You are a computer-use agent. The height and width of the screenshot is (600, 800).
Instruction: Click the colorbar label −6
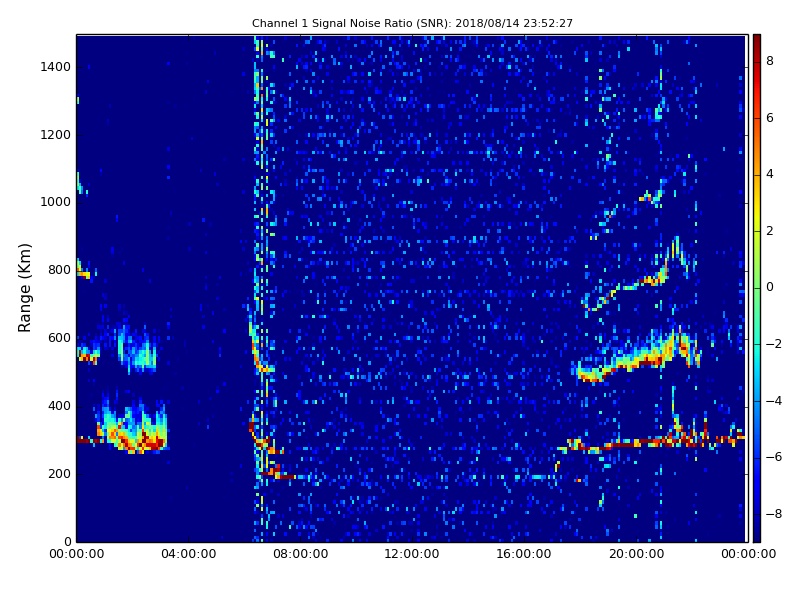pos(774,457)
